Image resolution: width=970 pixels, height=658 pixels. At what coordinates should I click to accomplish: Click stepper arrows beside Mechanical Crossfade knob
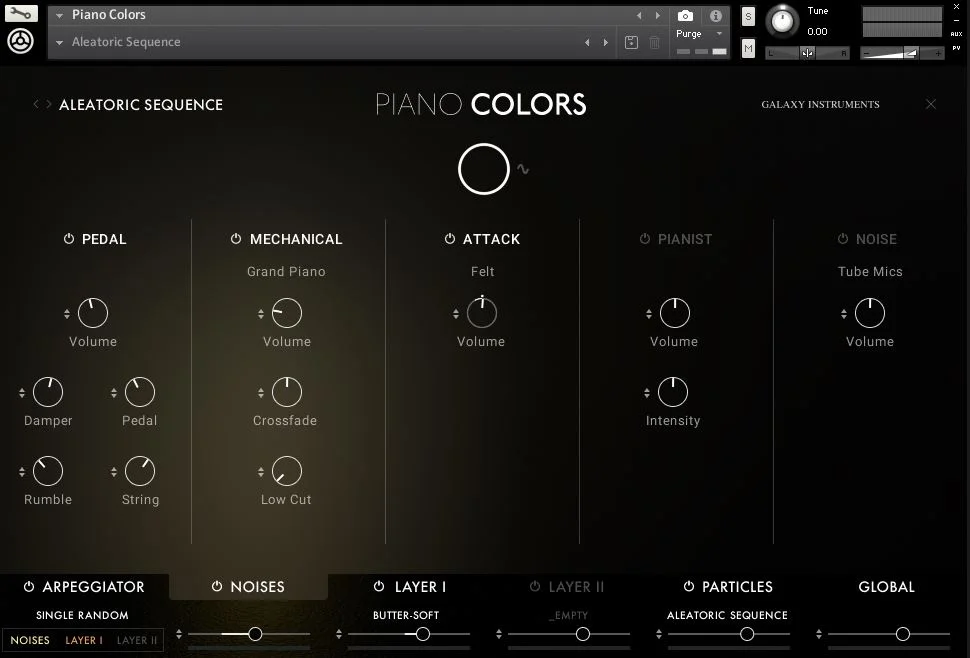[261, 393]
